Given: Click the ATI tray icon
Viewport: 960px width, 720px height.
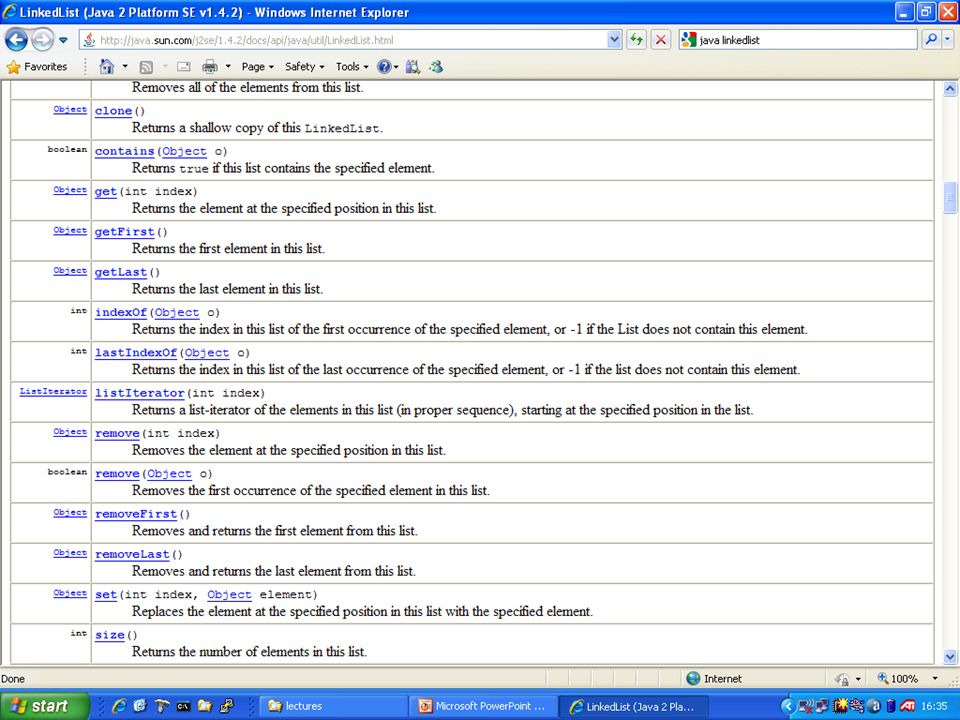Looking at the screenshot, I should [x=908, y=706].
